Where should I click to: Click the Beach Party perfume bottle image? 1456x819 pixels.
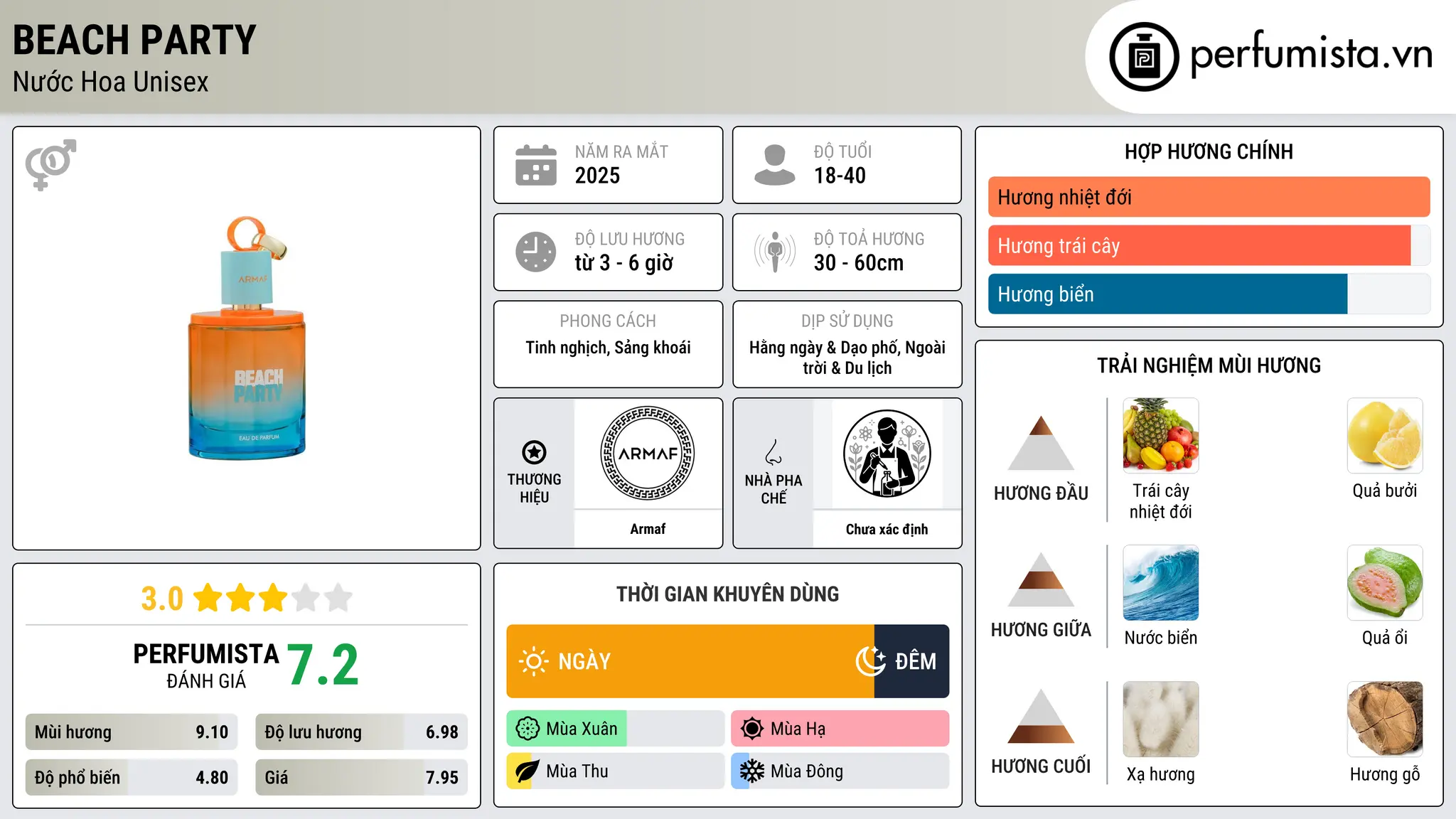[247, 338]
